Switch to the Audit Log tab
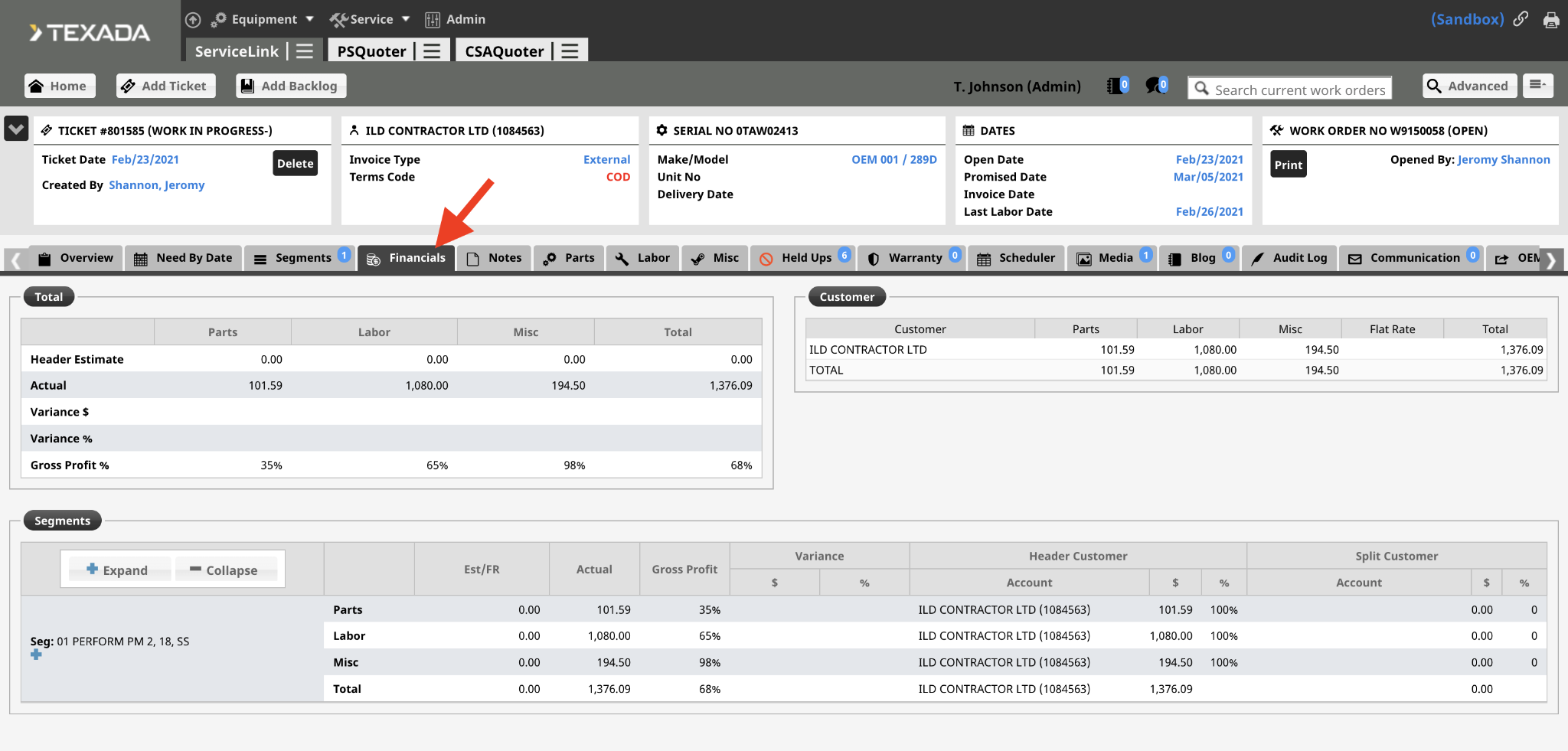This screenshot has height=751, width=1568. coord(1289,258)
